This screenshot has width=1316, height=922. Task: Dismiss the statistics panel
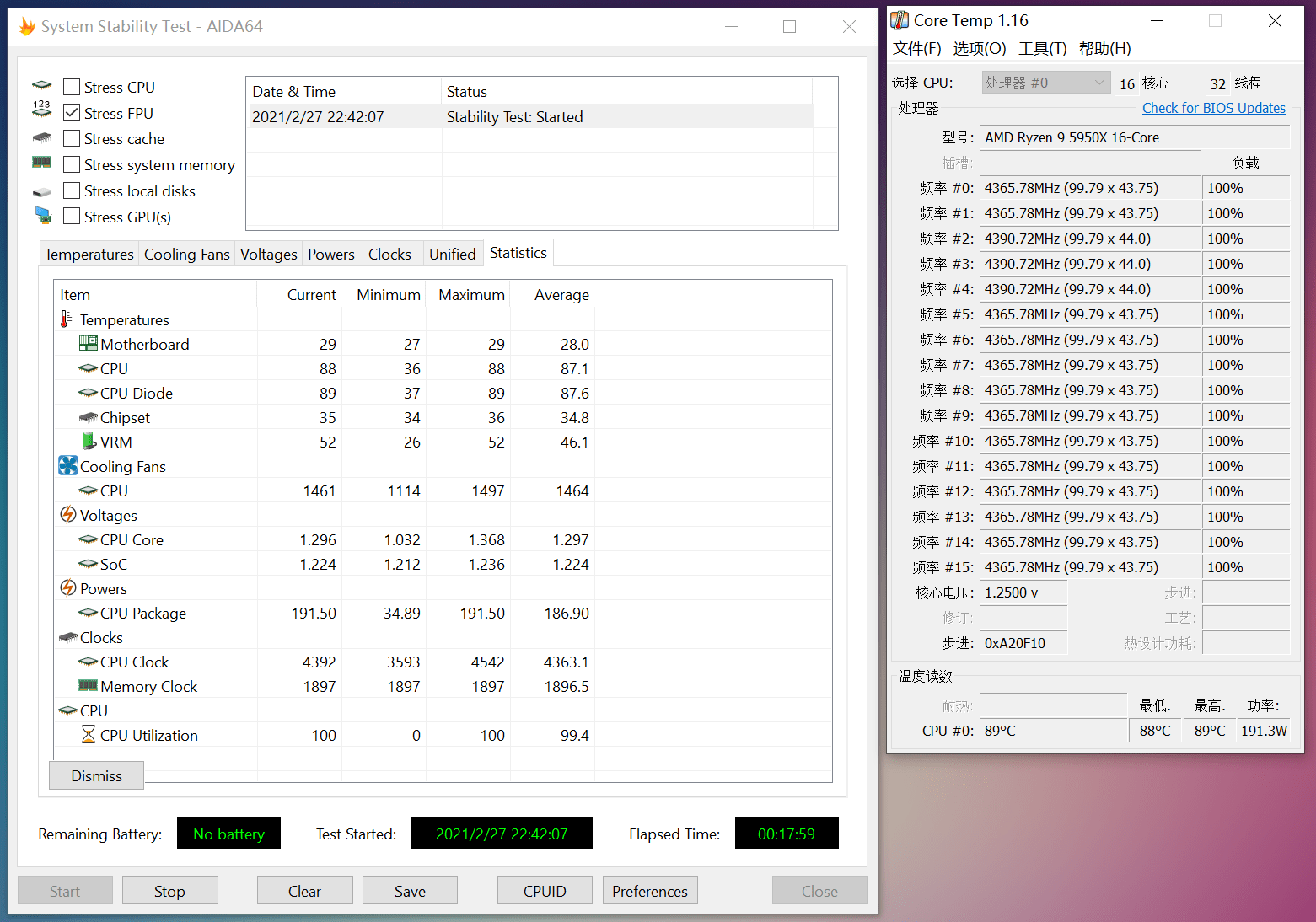click(96, 775)
